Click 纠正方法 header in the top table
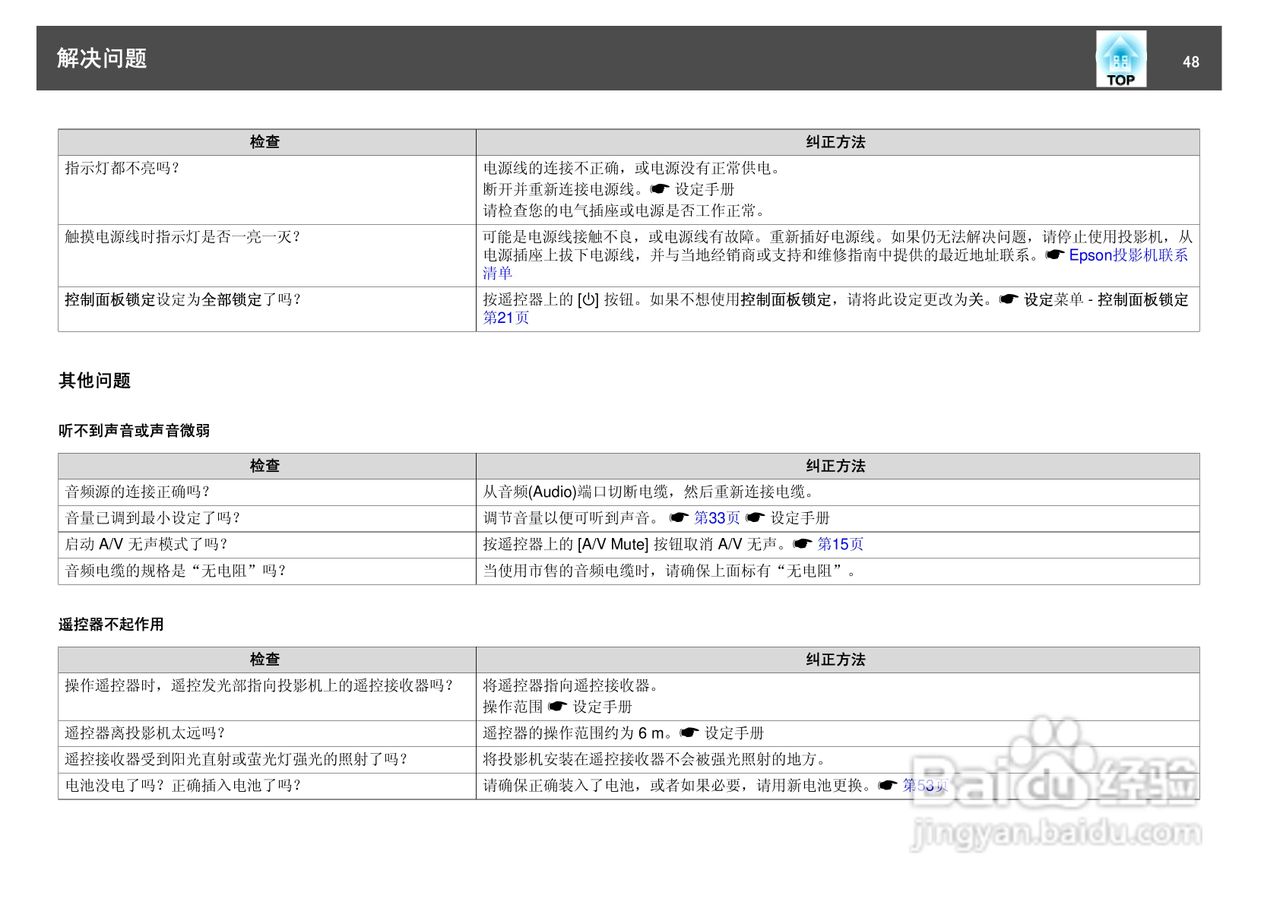Viewport: 1280px width, 905px height. pos(837,142)
